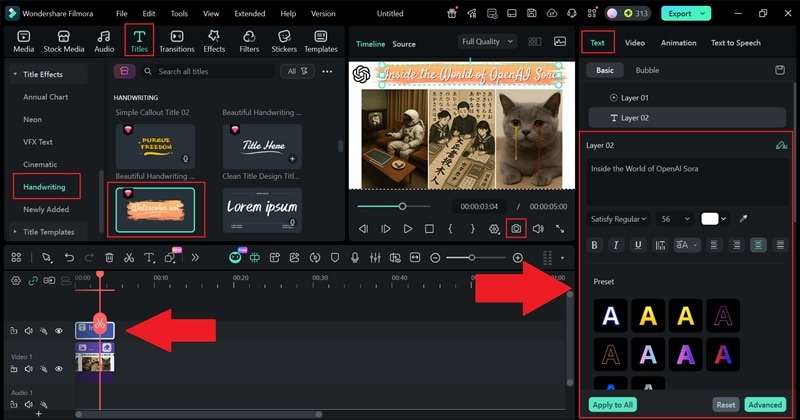Toggle Italic text formatting
Viewport: 800px width, 420px height.
pyautogui.click(x=616, y=245)
